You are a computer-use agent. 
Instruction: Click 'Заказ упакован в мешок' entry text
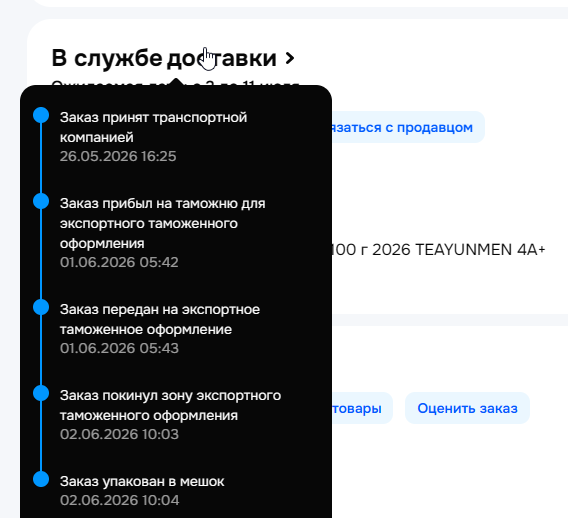point(142,481)
